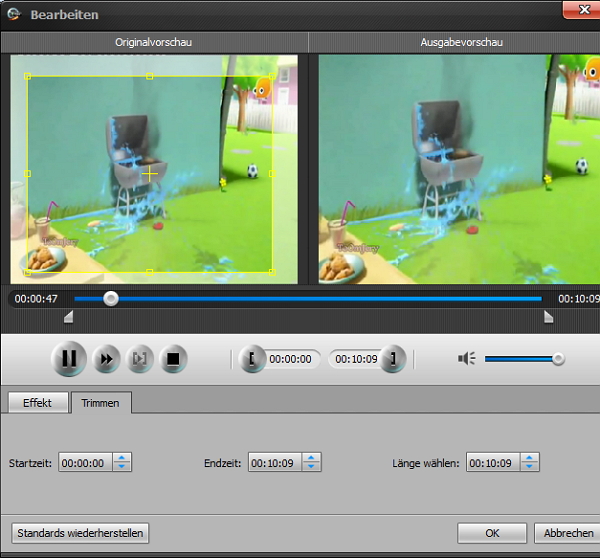Click the Ausgabevorschau preview image
Image resolution: width=600 pixels, height=558 pixels.
(459, 169)
